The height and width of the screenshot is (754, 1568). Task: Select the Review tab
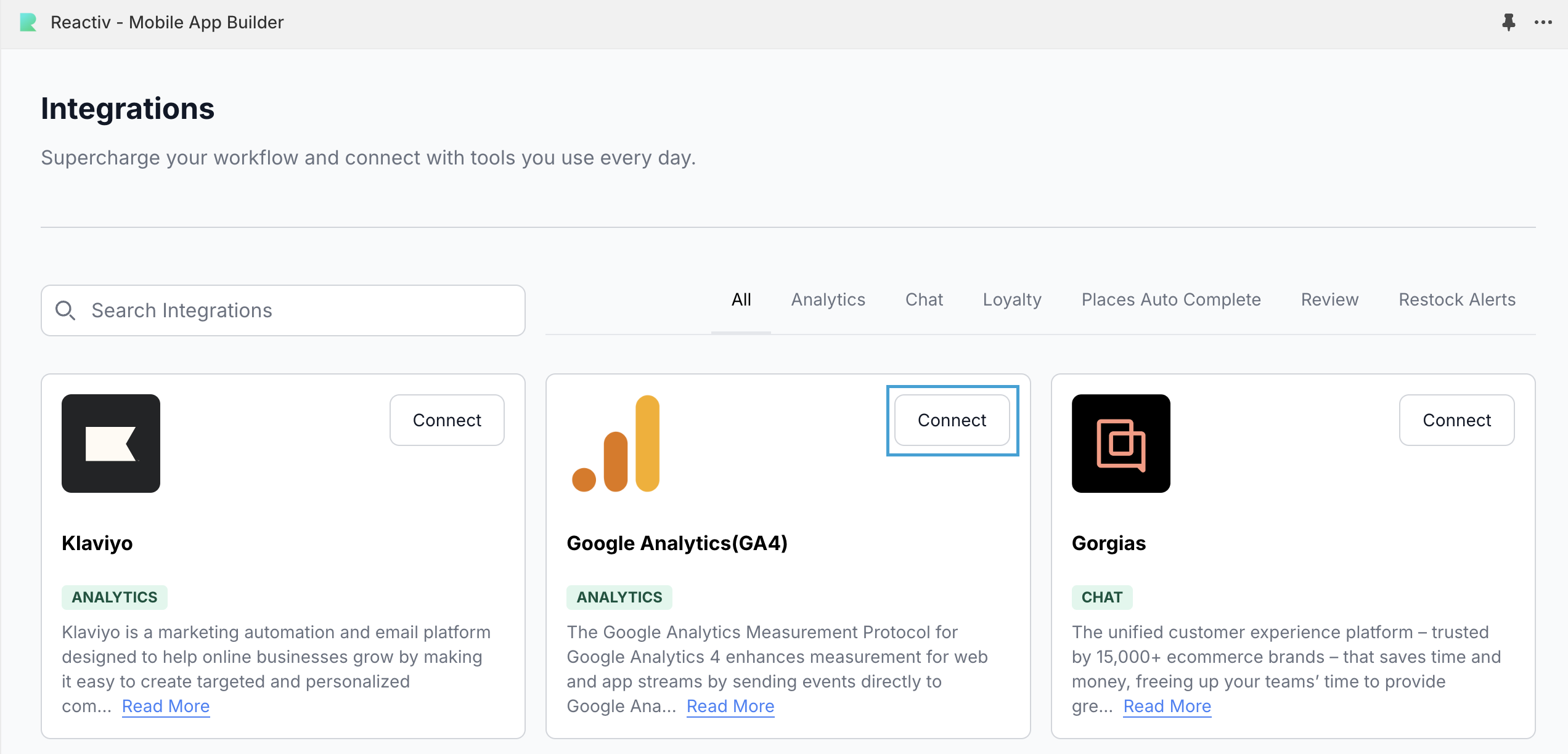[x=1329, y=300]
